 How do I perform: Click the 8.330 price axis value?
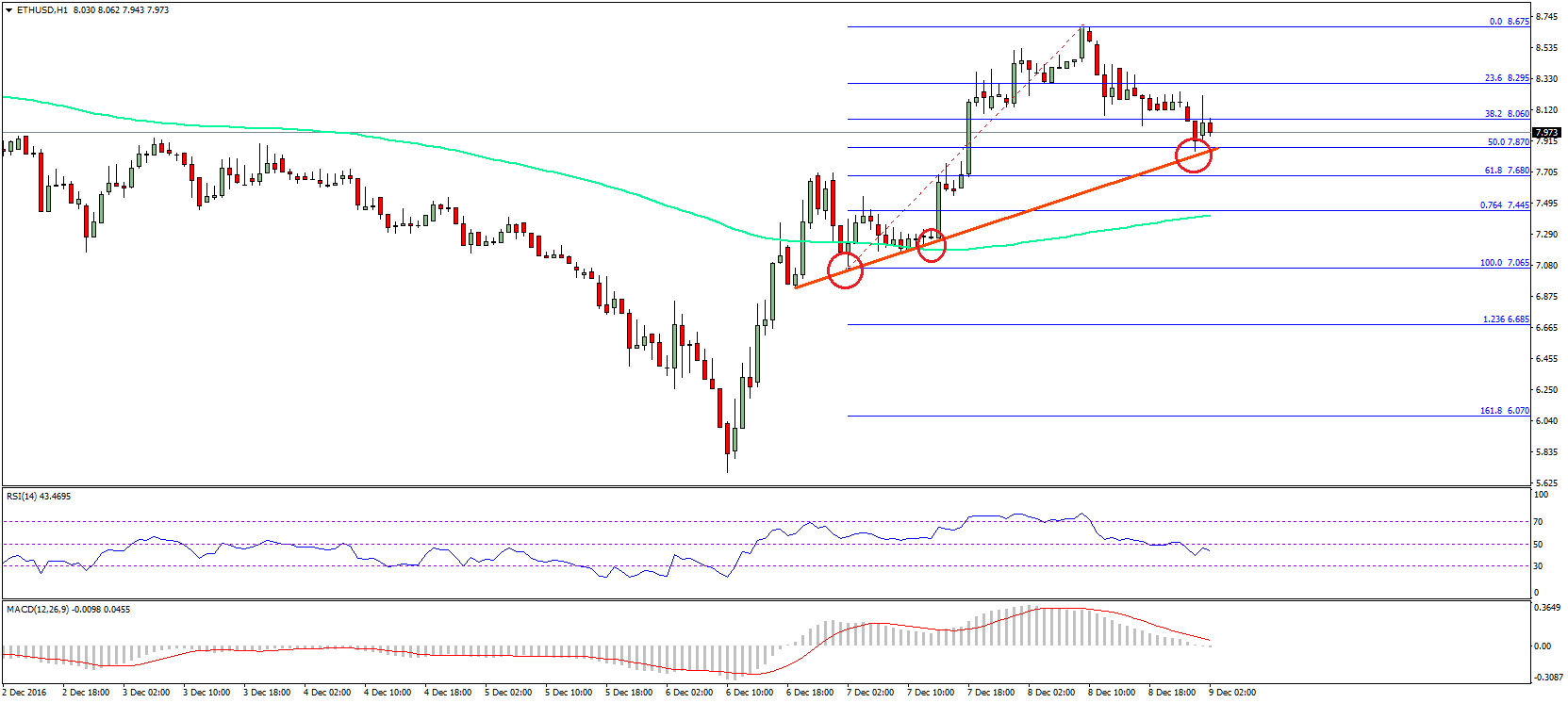click(x=1546, y=79)
